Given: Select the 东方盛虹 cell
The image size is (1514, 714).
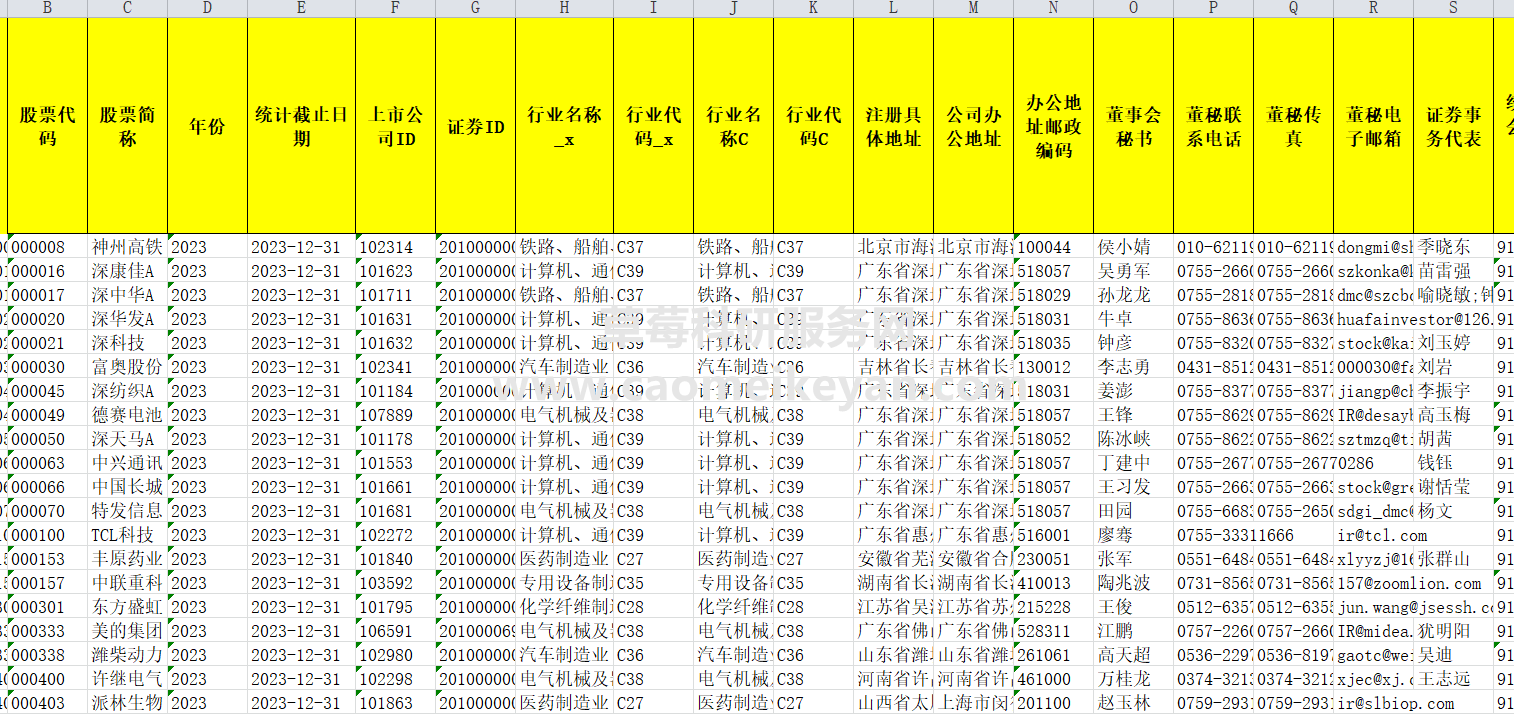Looking at the screenshot, I should (x=127, y=607).
